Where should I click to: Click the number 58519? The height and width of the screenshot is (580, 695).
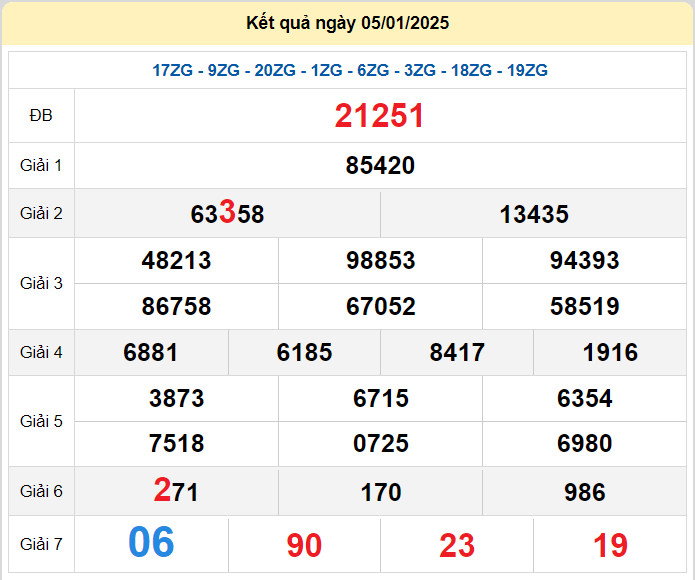[584, 306]
